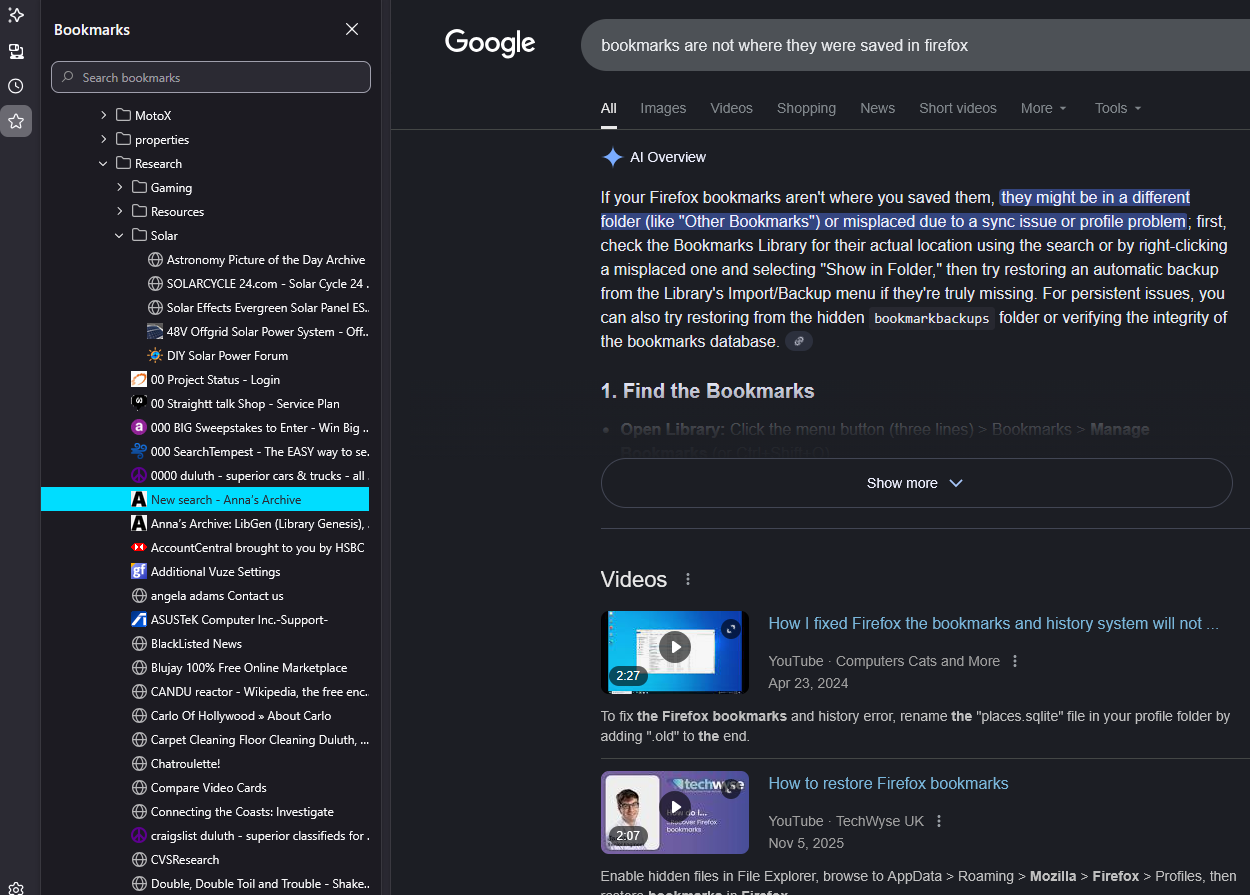Click Show more in AI Overview
This screenshot has height=895, width=1250.
[915, 483]
